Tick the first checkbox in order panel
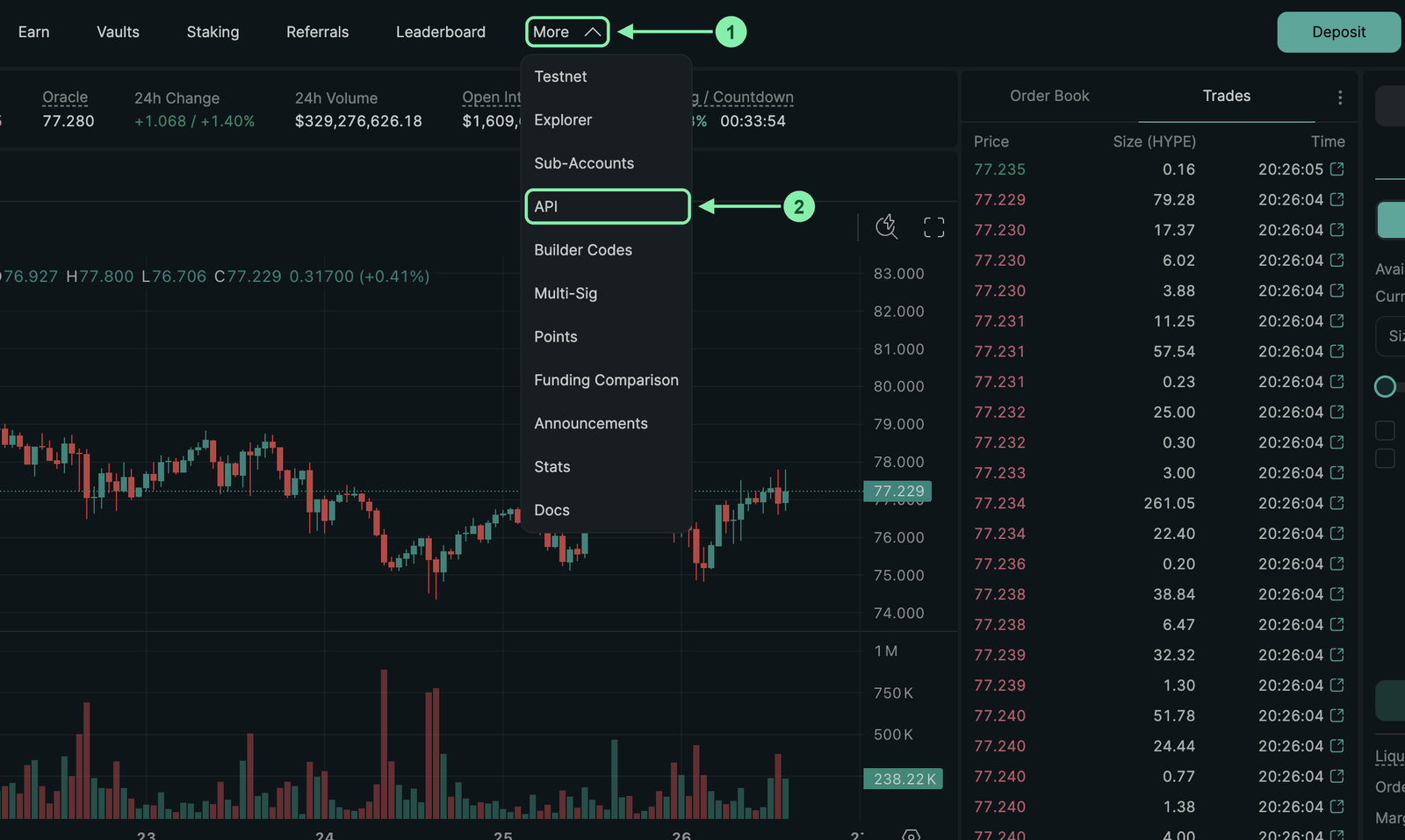 [1385, 430]
